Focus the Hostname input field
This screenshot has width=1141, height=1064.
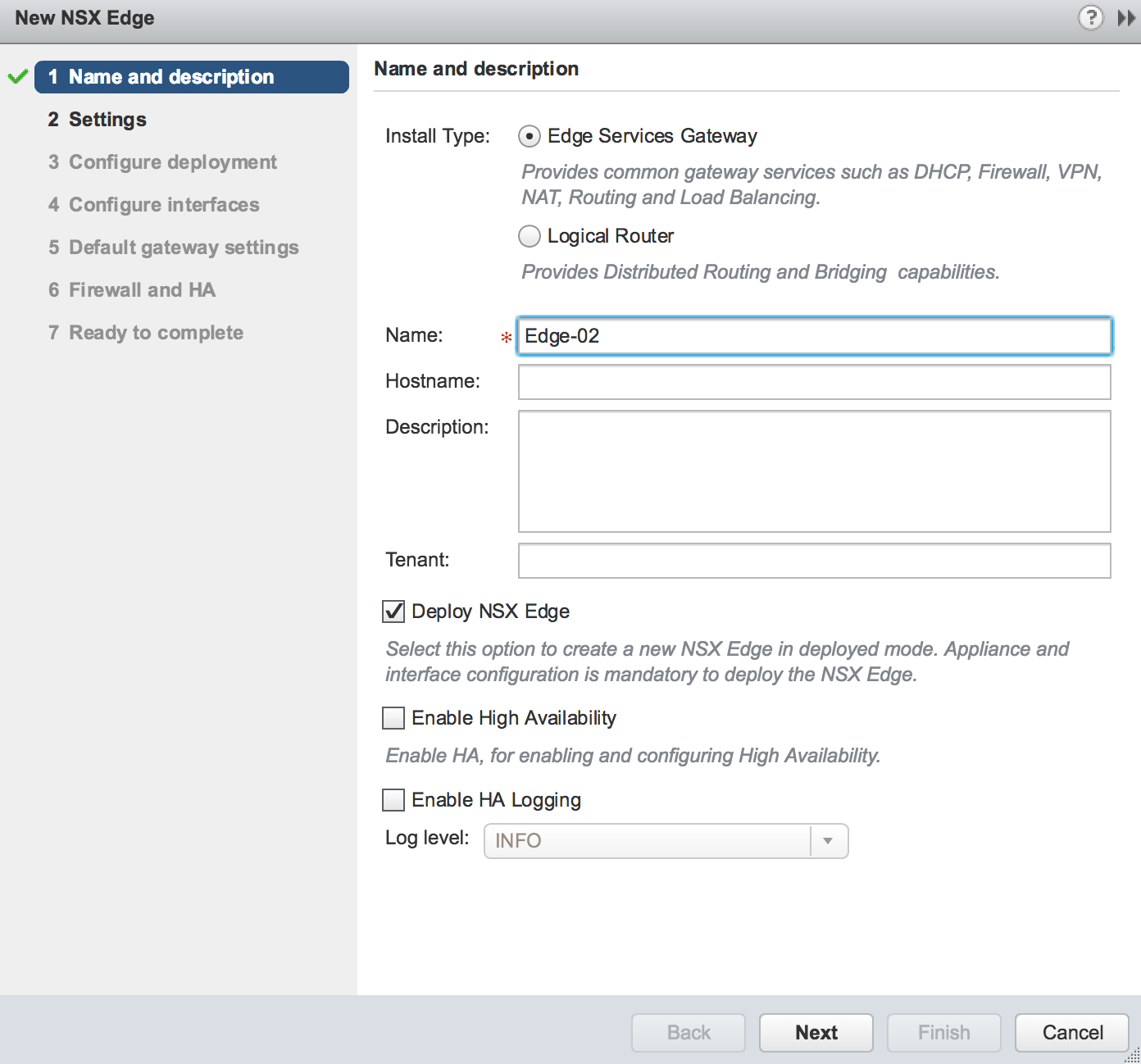[x=814, y=382]
